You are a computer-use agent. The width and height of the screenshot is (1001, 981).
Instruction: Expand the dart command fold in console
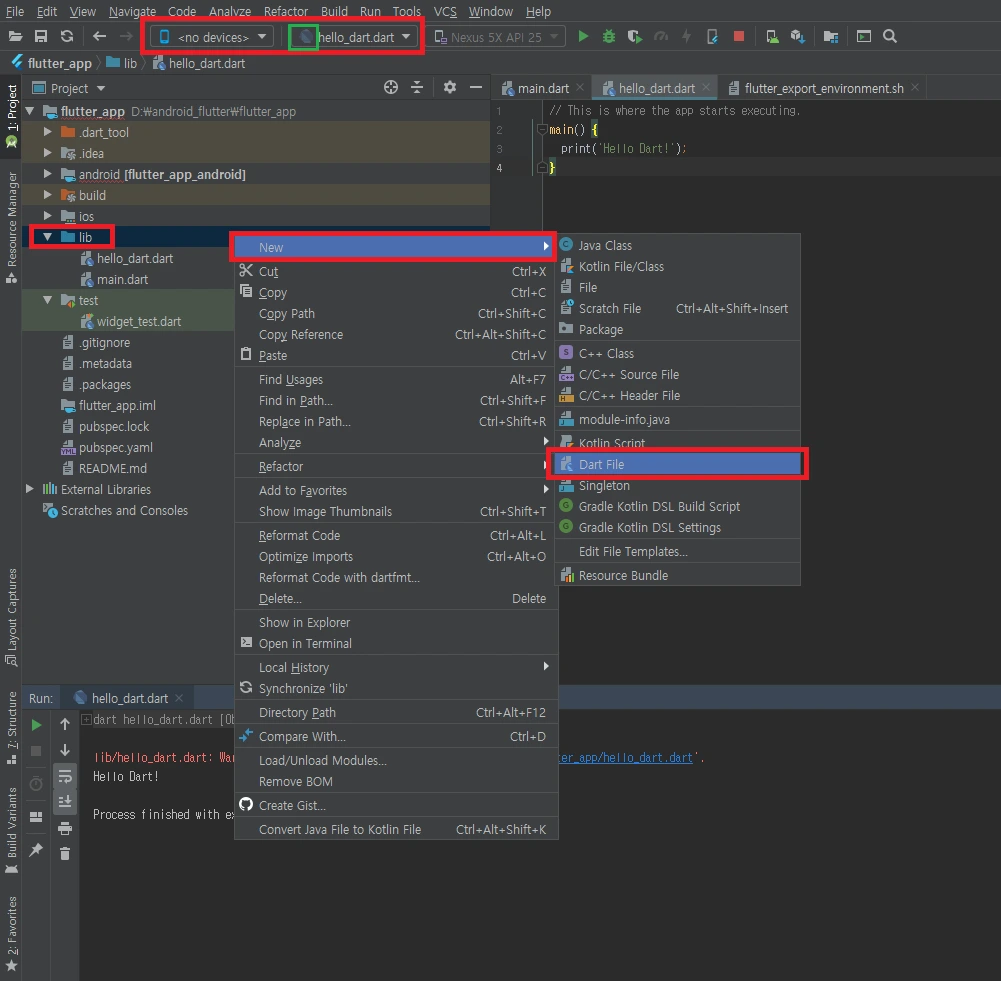point(86,719)
